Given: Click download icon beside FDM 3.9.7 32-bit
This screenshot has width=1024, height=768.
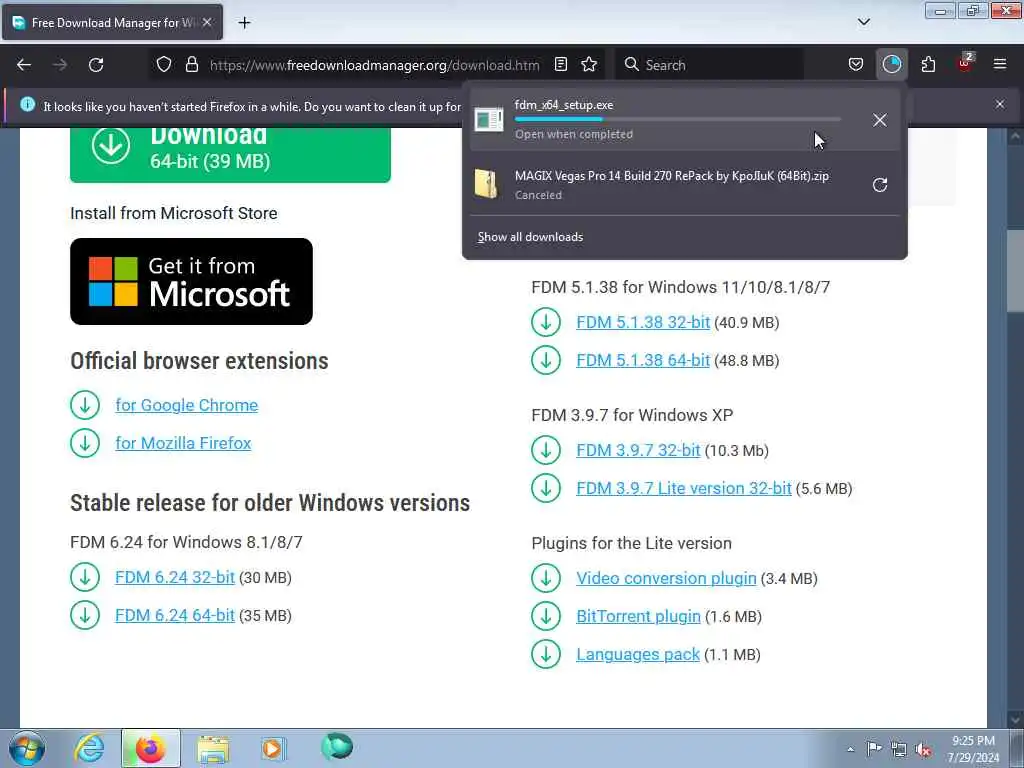Looking at the screenshot, I should [546, 450].
